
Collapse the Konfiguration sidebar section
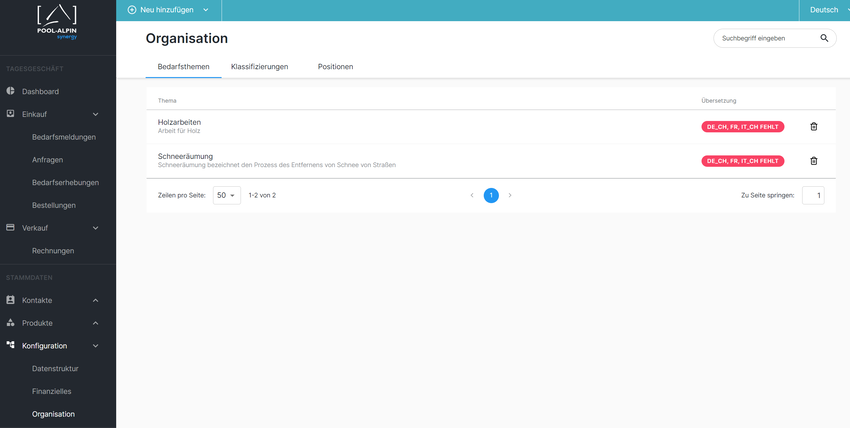[96, 346]
